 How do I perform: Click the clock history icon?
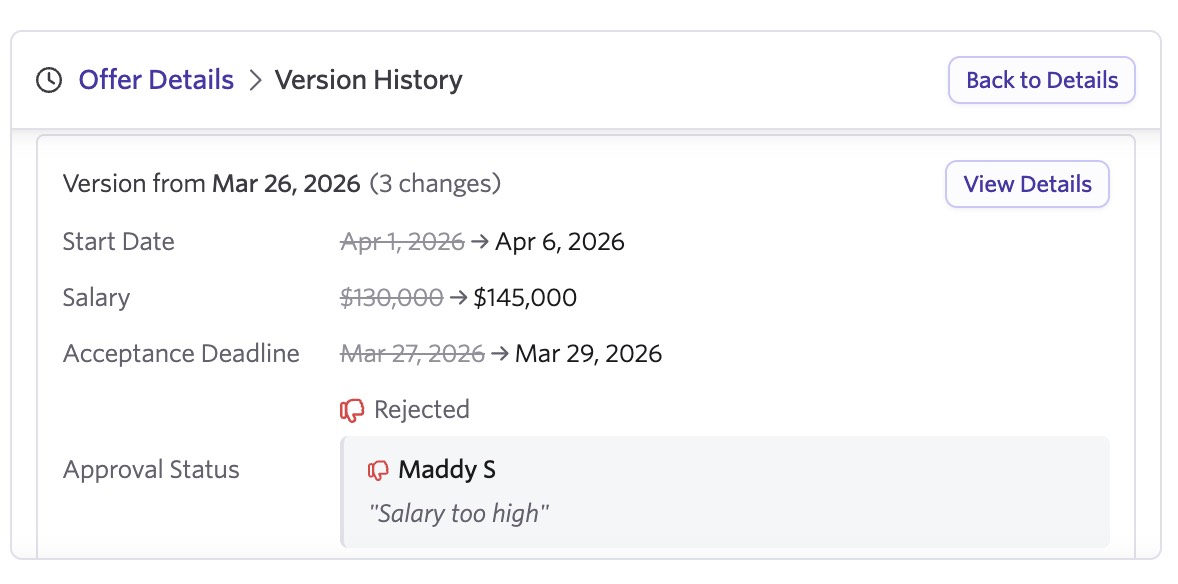[49, 80]
